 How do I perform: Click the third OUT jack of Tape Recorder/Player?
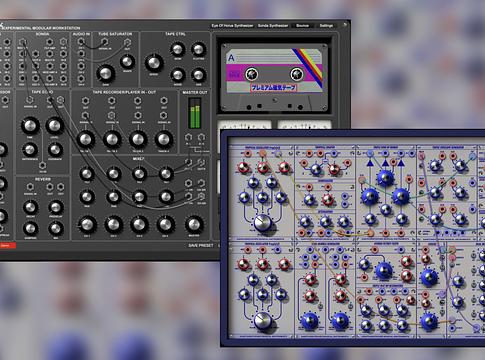(x=138, y=101)
